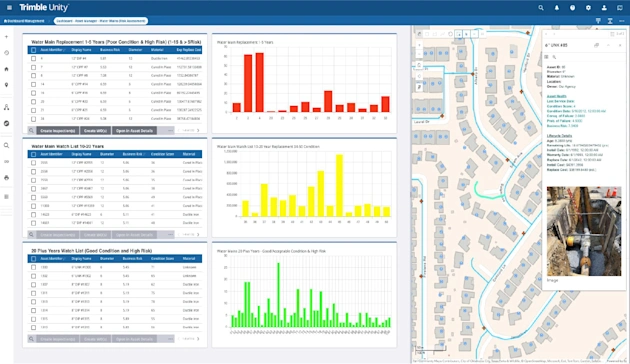Toggle select-all checkbox in 20 Plus Years header

33,259
